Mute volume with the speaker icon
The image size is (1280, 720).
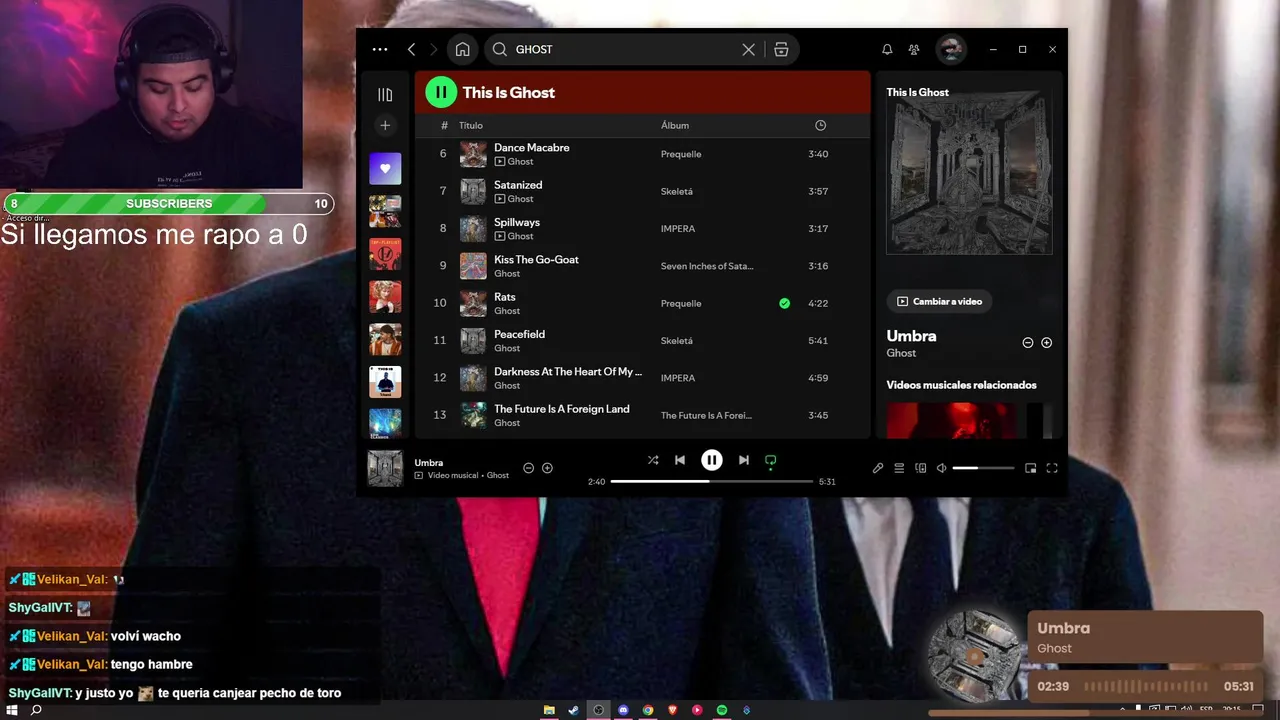[x=941, y=468]
